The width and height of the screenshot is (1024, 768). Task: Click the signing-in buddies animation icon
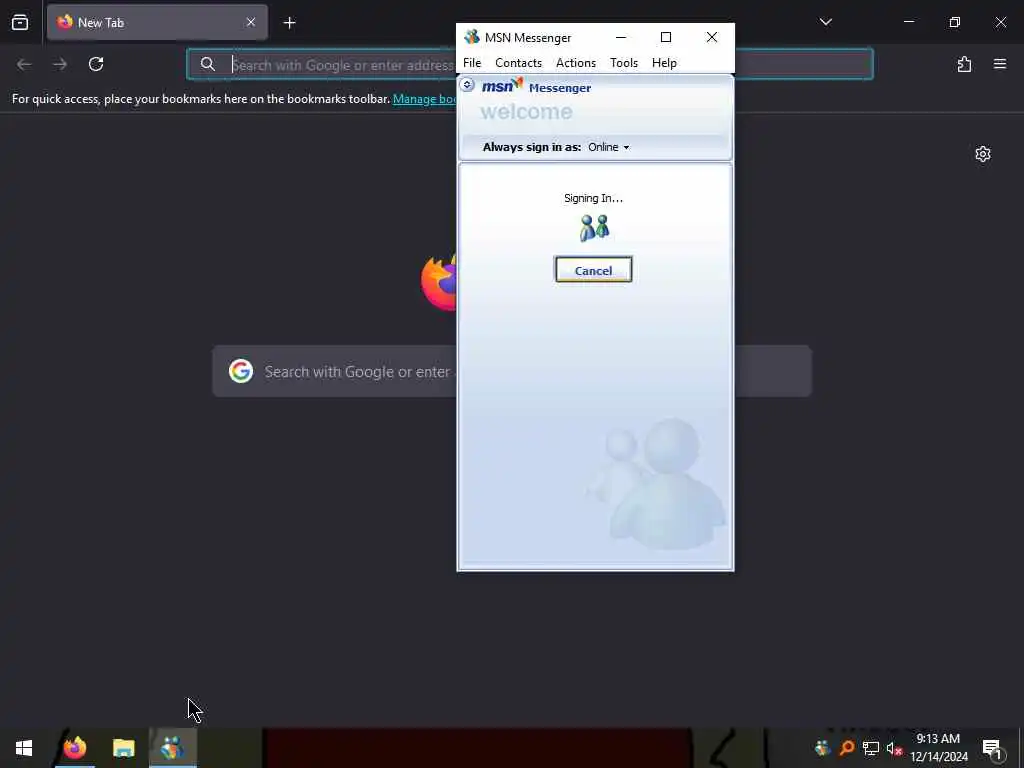[x=594, y=228]
